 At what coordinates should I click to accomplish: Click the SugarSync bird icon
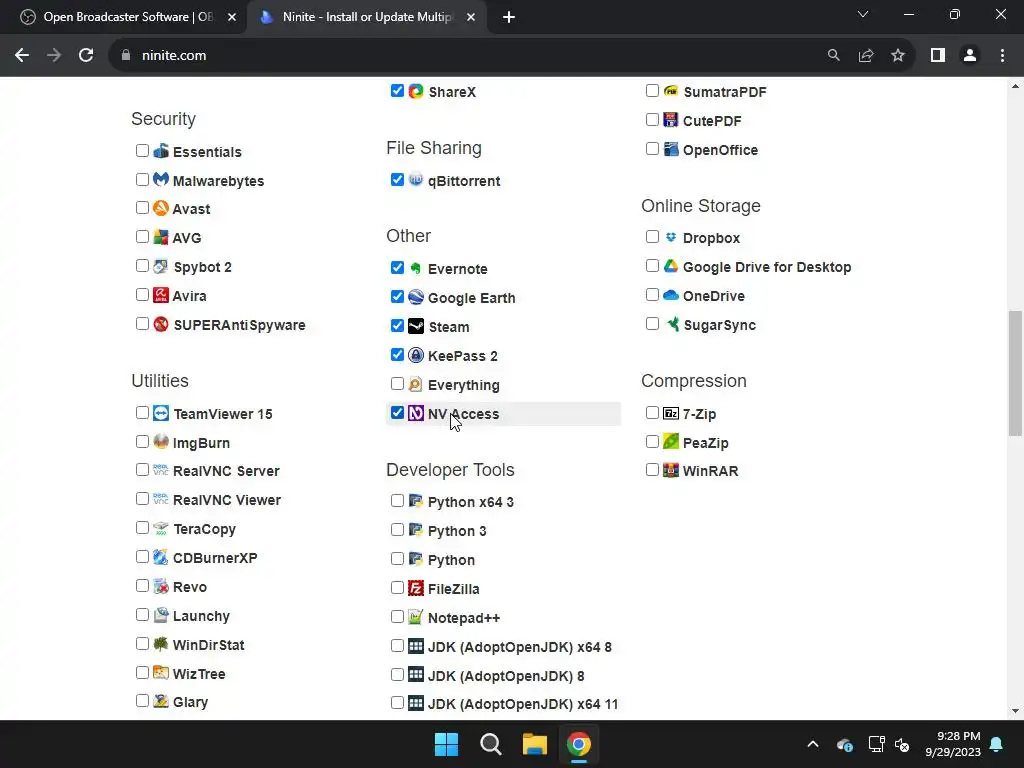[x=671, y=324]
